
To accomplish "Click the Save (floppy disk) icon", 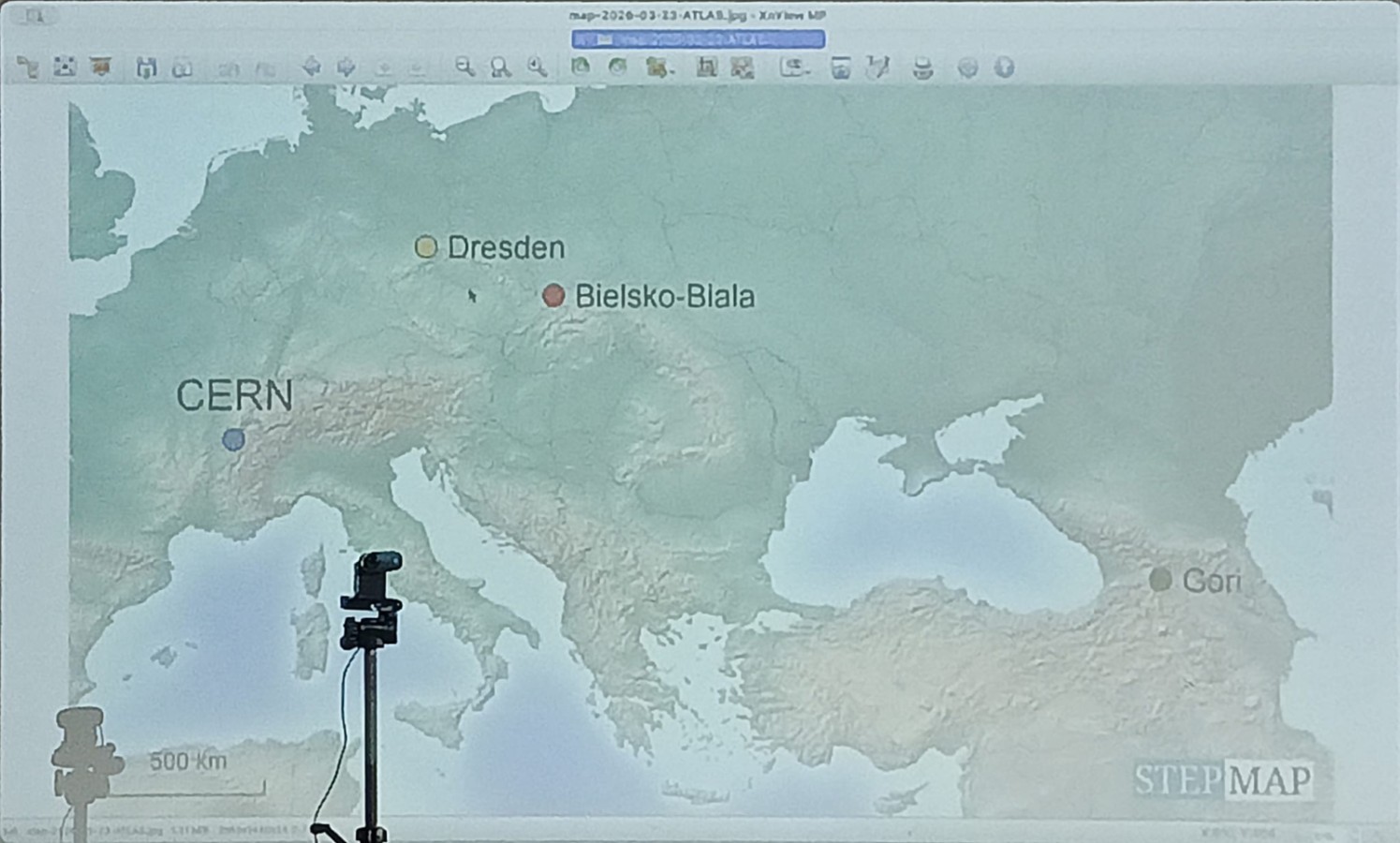I will pyautogui.click(x=146, y=67).
